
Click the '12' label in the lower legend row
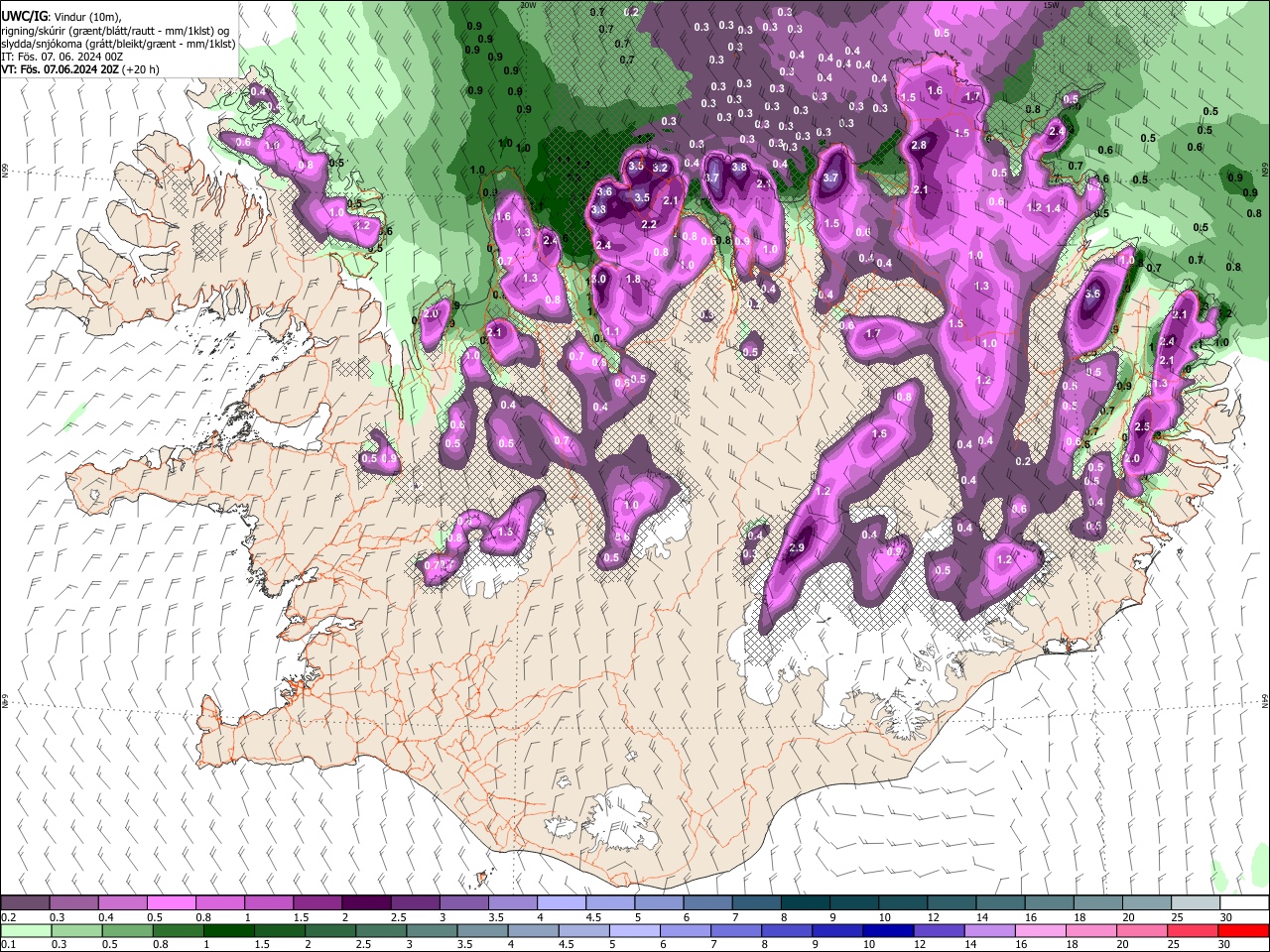920,945
